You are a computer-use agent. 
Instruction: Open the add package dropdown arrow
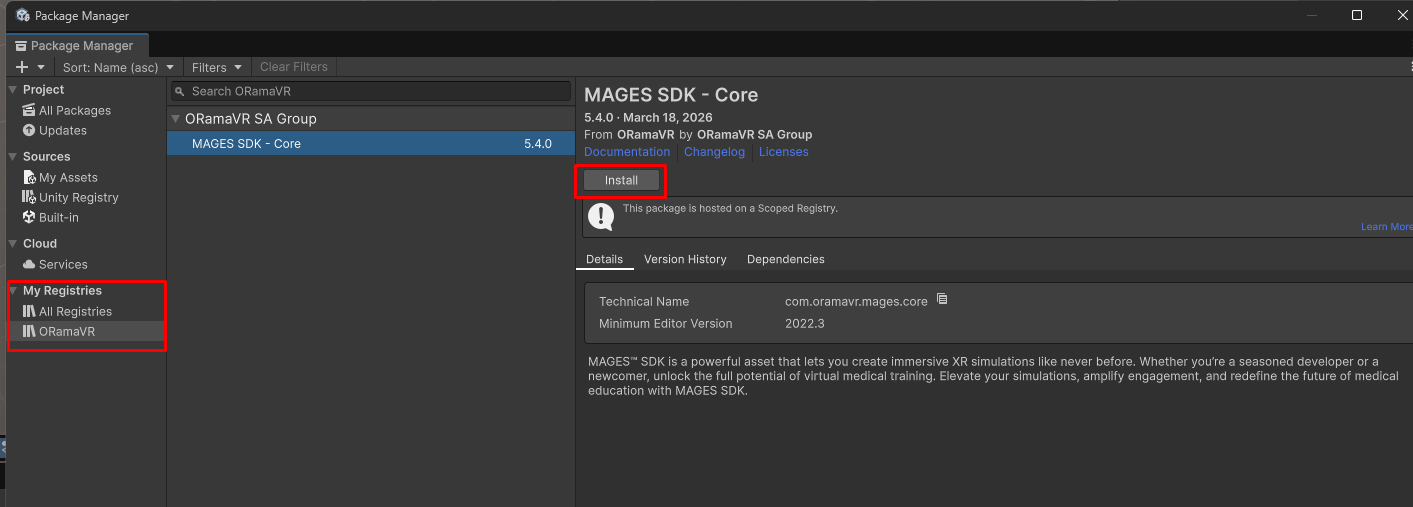pos(41,67)
